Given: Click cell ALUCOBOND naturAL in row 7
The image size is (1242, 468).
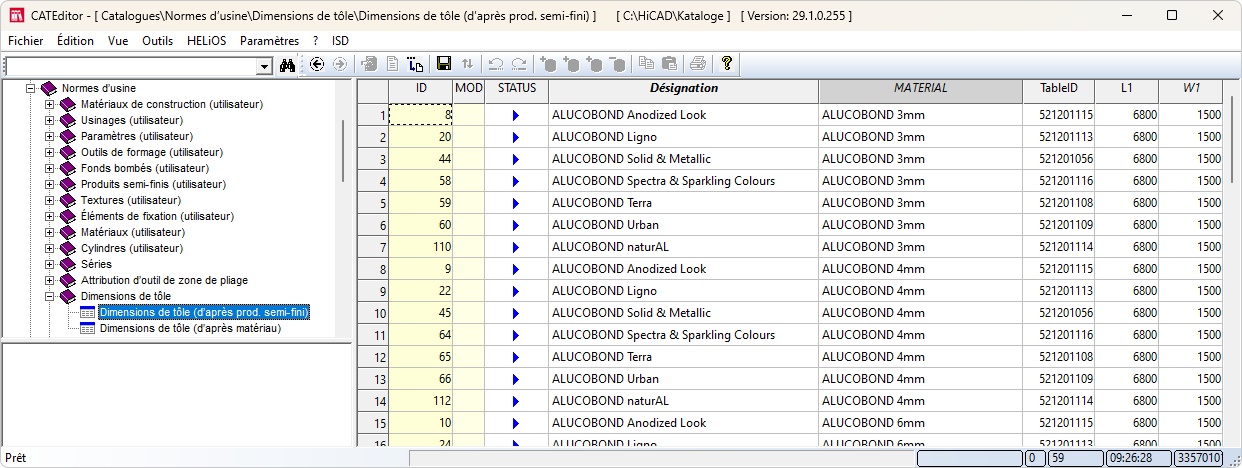Looking at the screenshot, I should pos(684,247).
